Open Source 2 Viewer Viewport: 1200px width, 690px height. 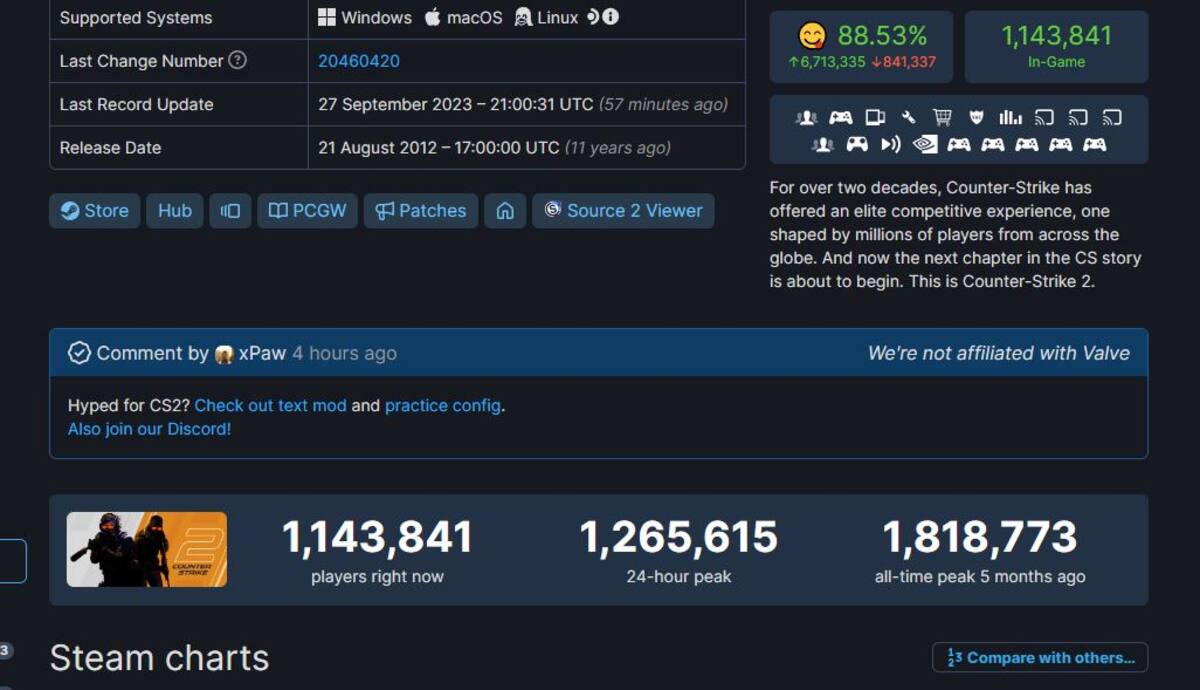coord(623,211)
